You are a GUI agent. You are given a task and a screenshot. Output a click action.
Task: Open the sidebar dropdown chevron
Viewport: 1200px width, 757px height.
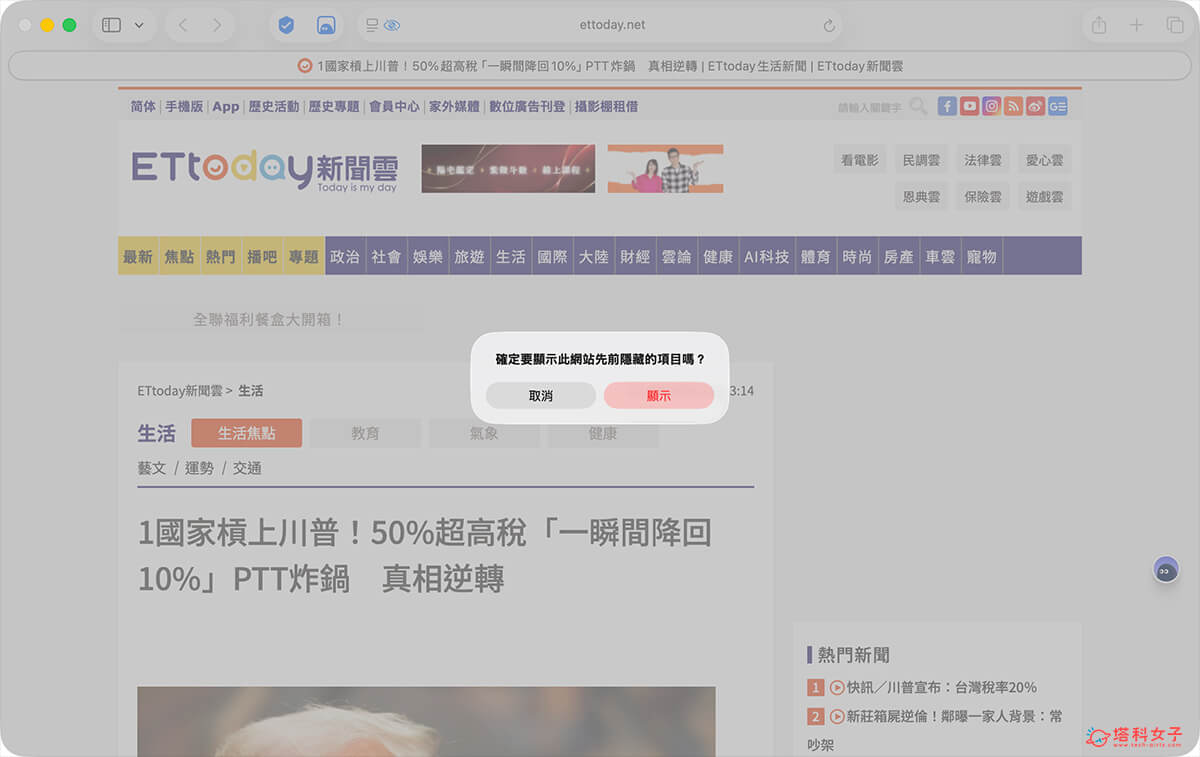coord(139,25)
